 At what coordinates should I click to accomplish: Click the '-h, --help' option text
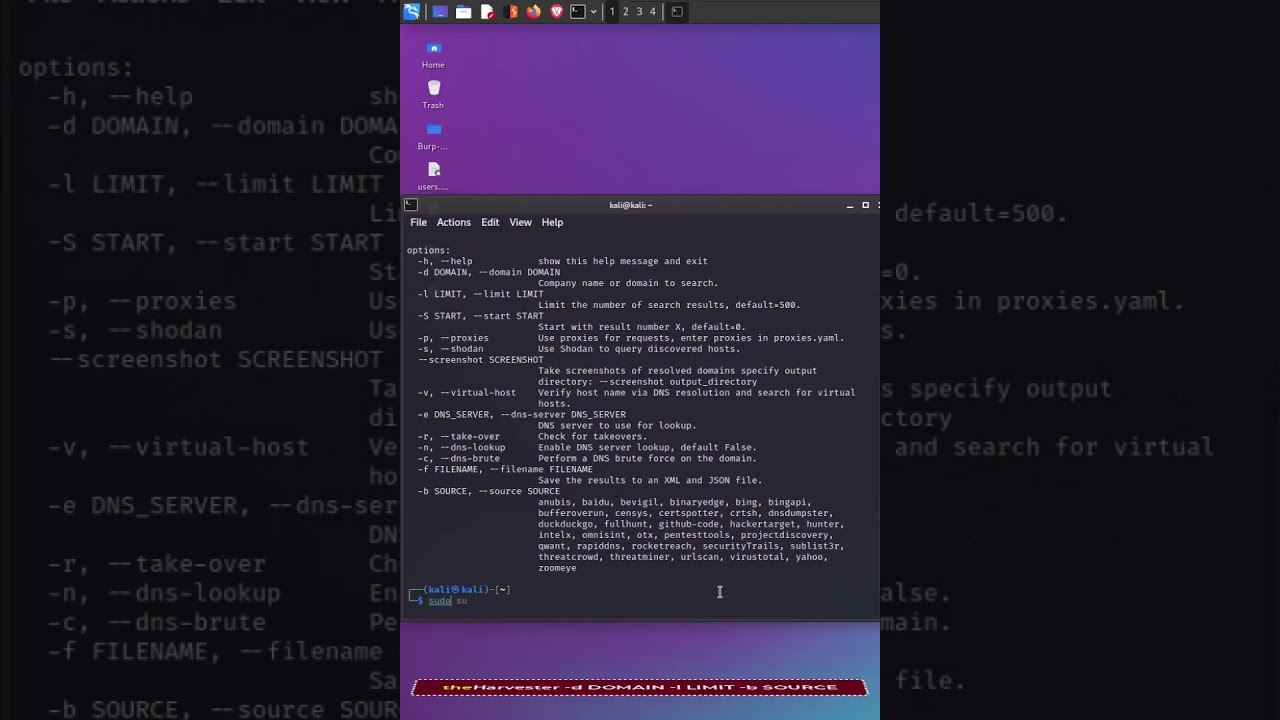click(445, 261)
